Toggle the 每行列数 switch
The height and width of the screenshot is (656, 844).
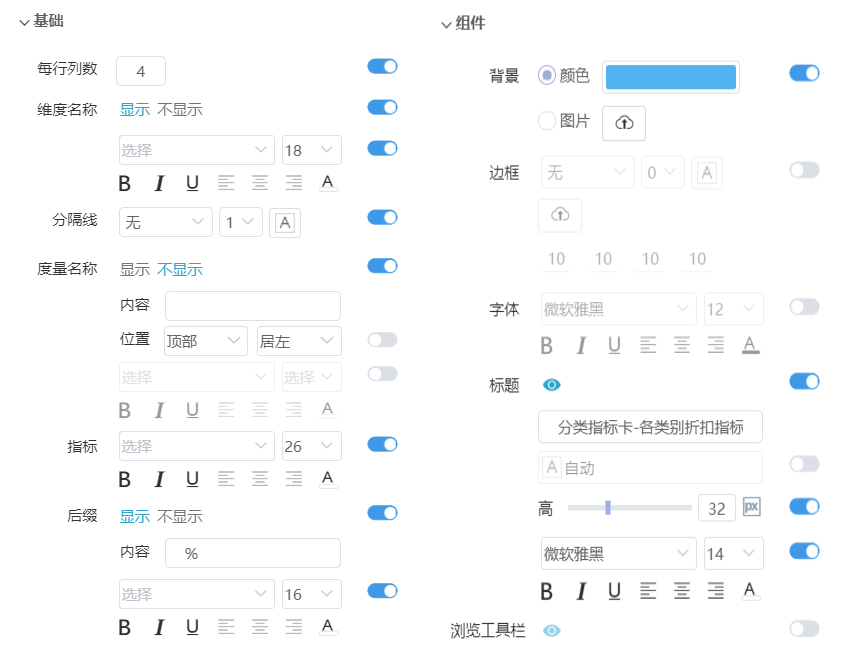pos(382,66)
